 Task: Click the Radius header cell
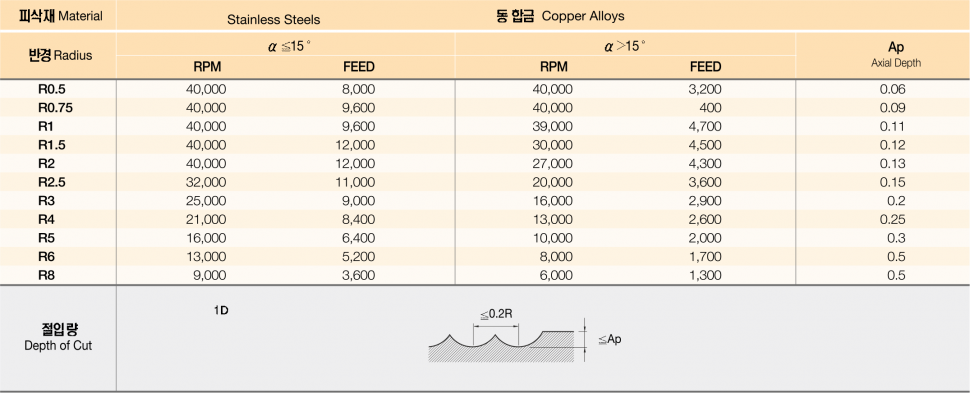60,55
